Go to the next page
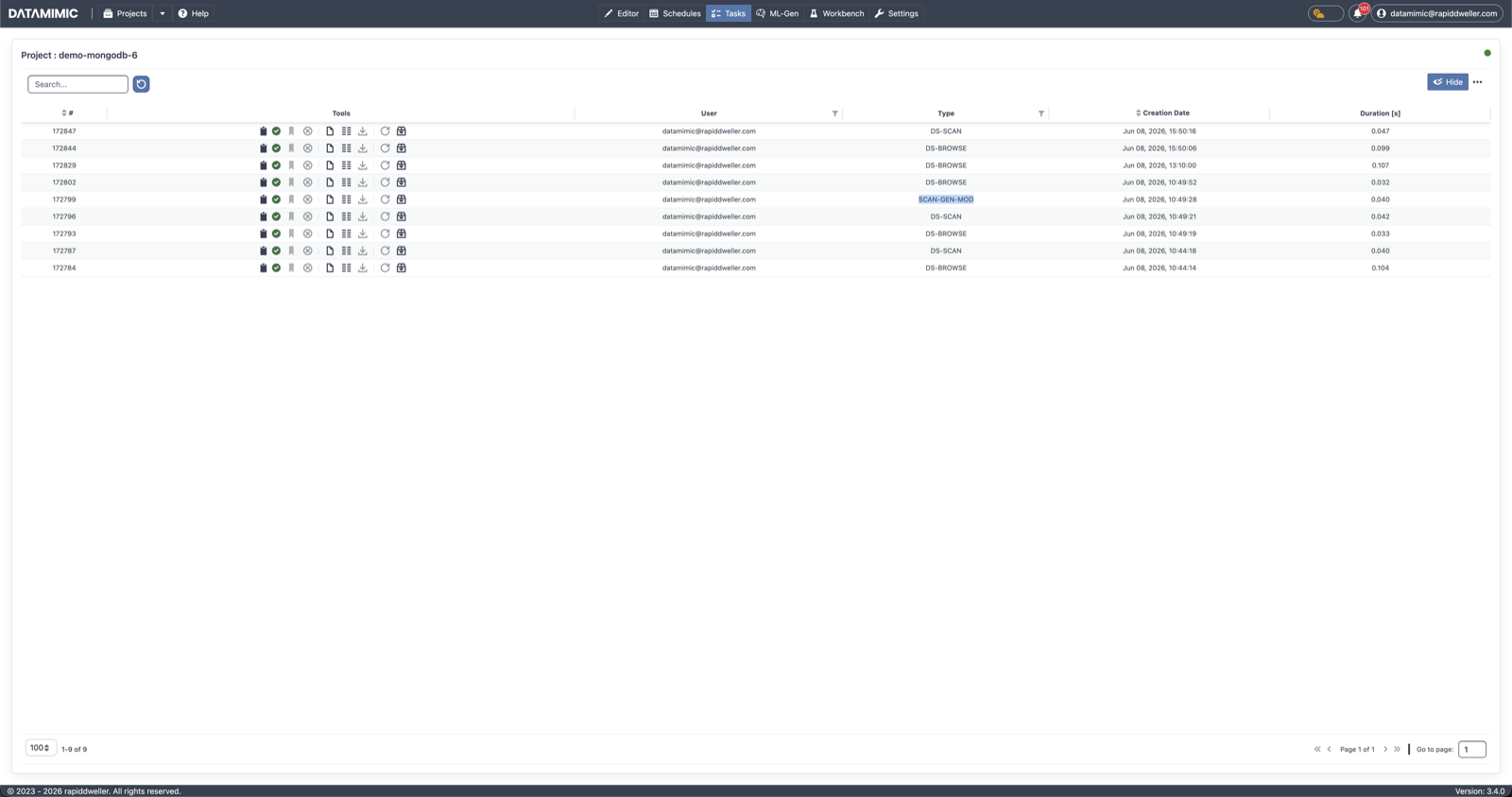Viewport: 1512px width, 797px height. click(1385, 750)
